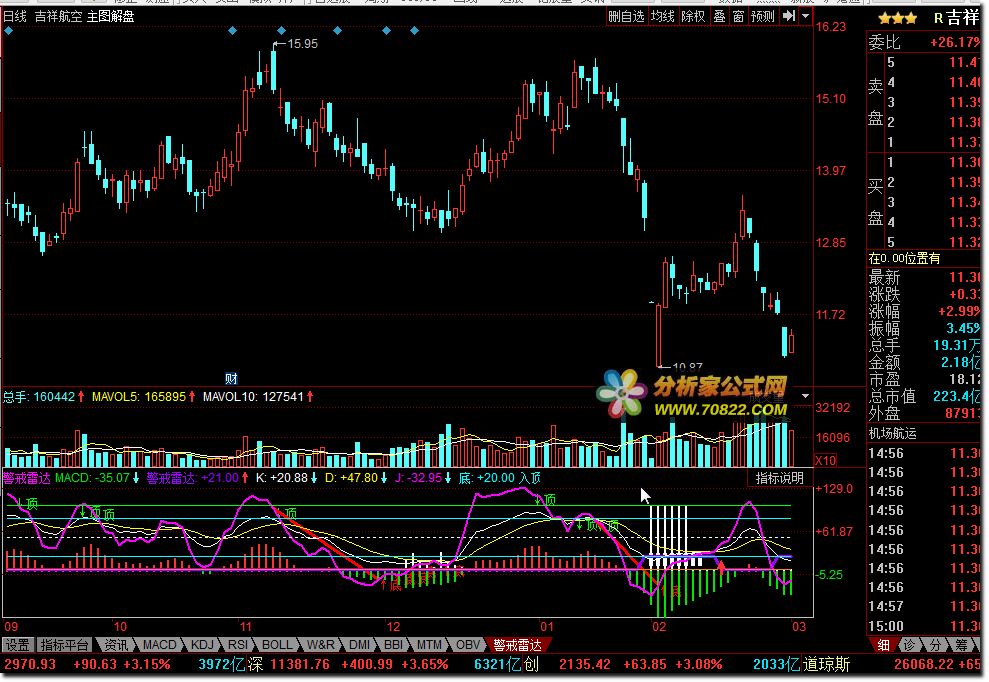
Task: Click the 创 index value 2135.42
Action: pos(585,664)
